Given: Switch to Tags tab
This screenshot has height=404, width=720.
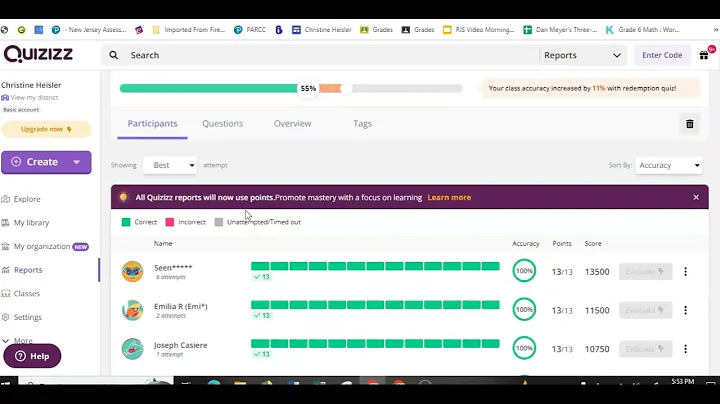Looking at the screenshot, I should click(362, 124).
